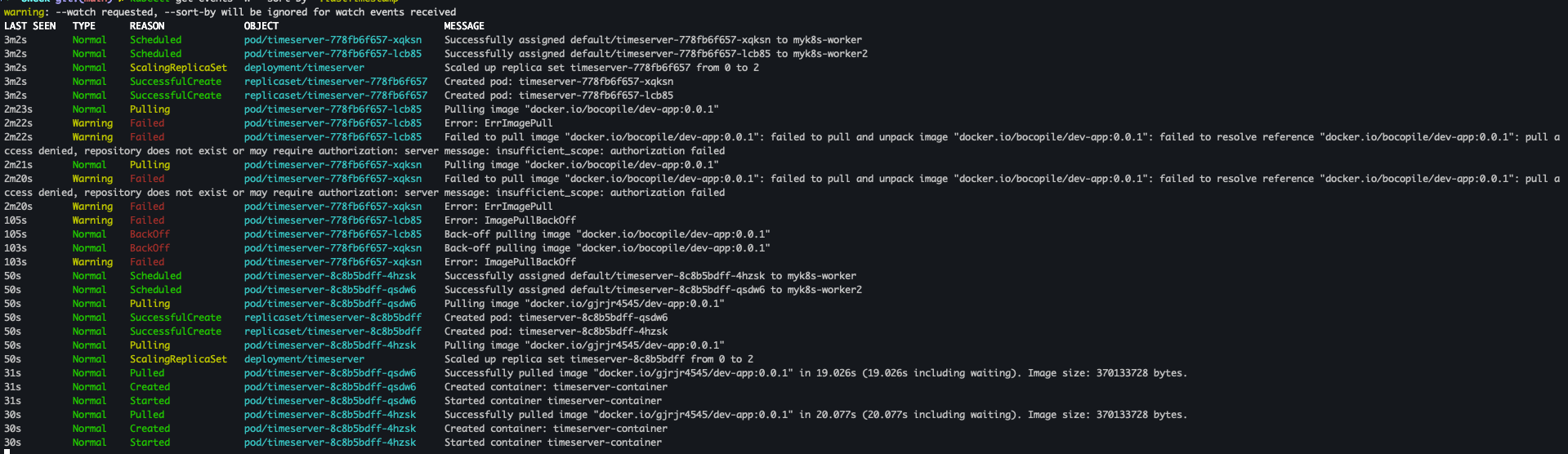Screen dimensions: 1568x454
Task: Click the pulled image message showing 20.077s
Action: click(x=815, y=415)
